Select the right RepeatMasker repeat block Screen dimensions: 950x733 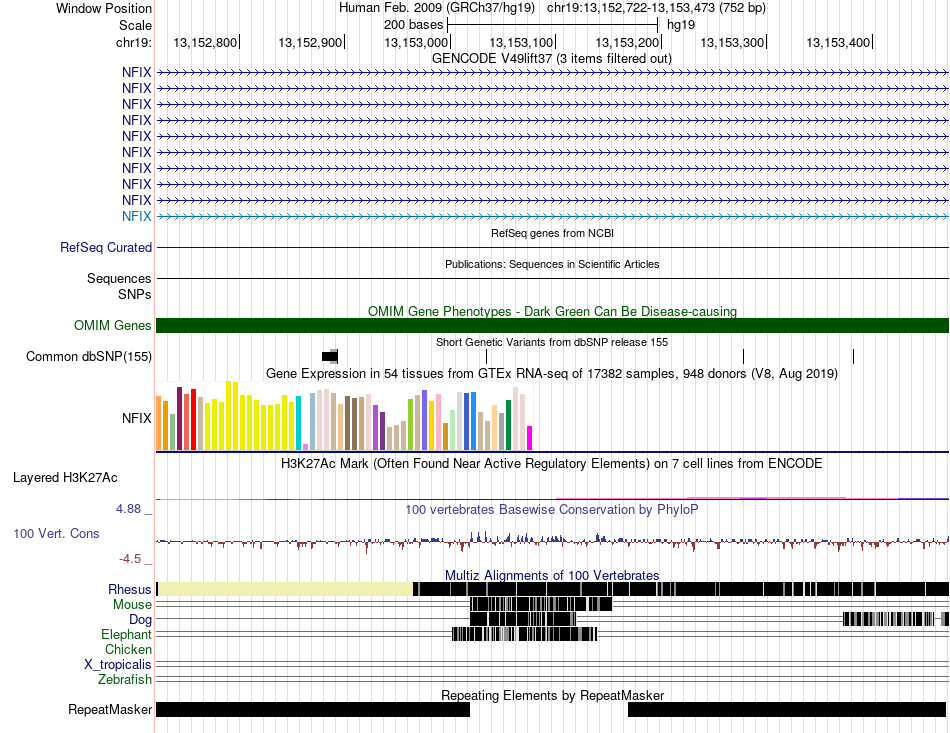point(786,709)
